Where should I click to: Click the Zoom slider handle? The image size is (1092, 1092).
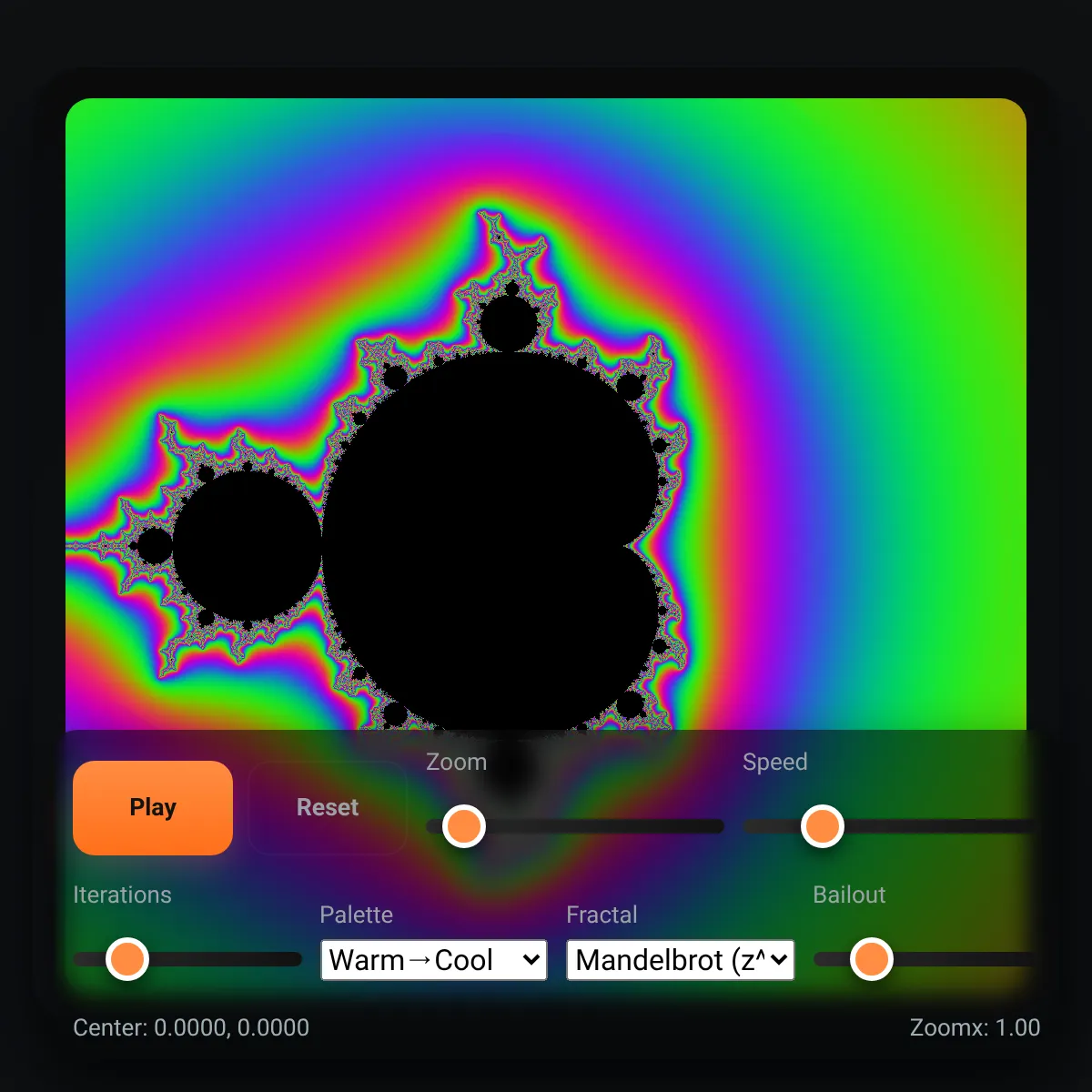point(464,826)
